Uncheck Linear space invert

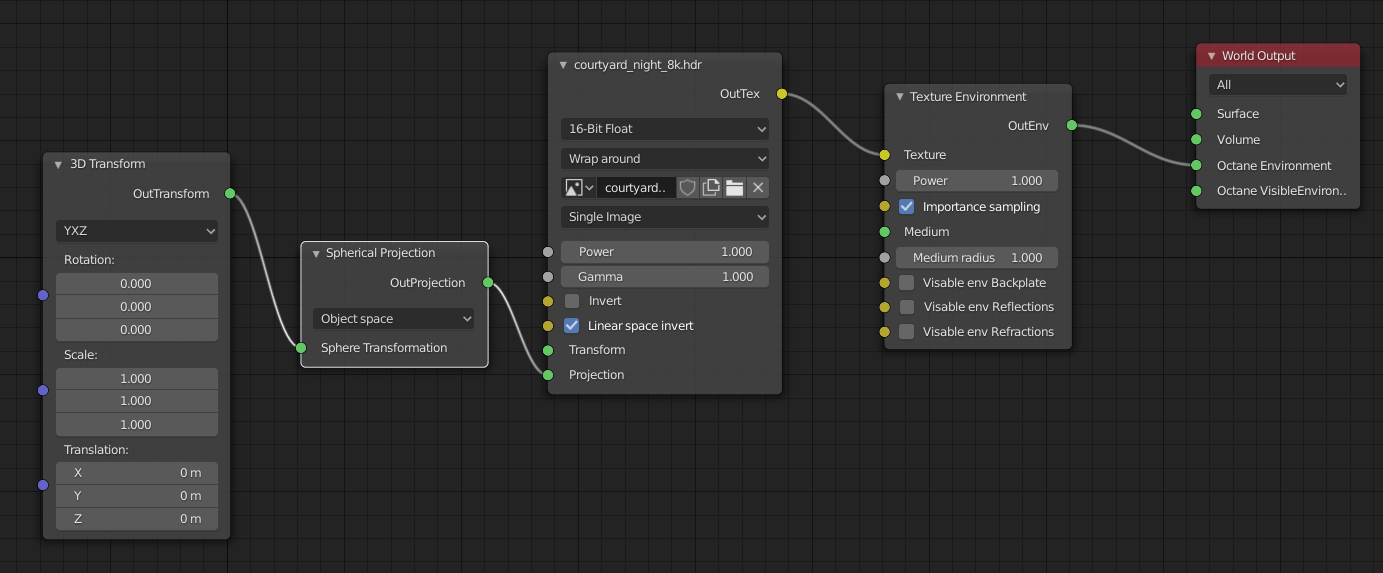click(572, 326)
